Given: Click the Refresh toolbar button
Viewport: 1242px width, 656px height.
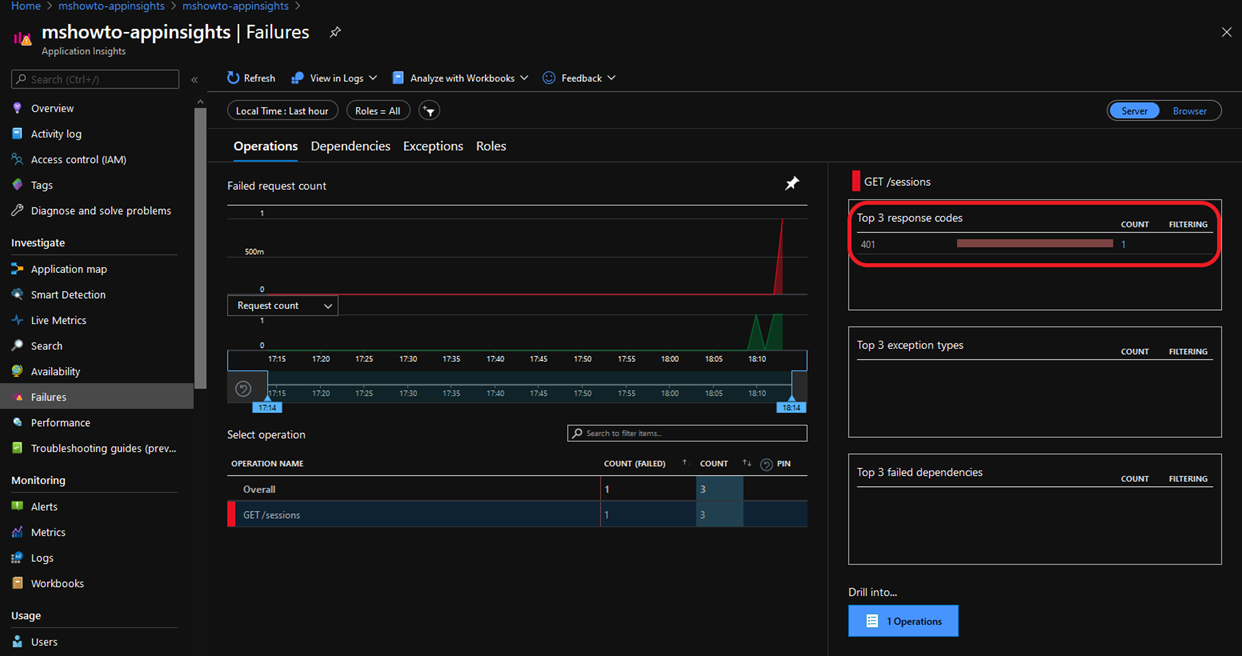Looking at the screenshot, I should [x=250, y=78].
